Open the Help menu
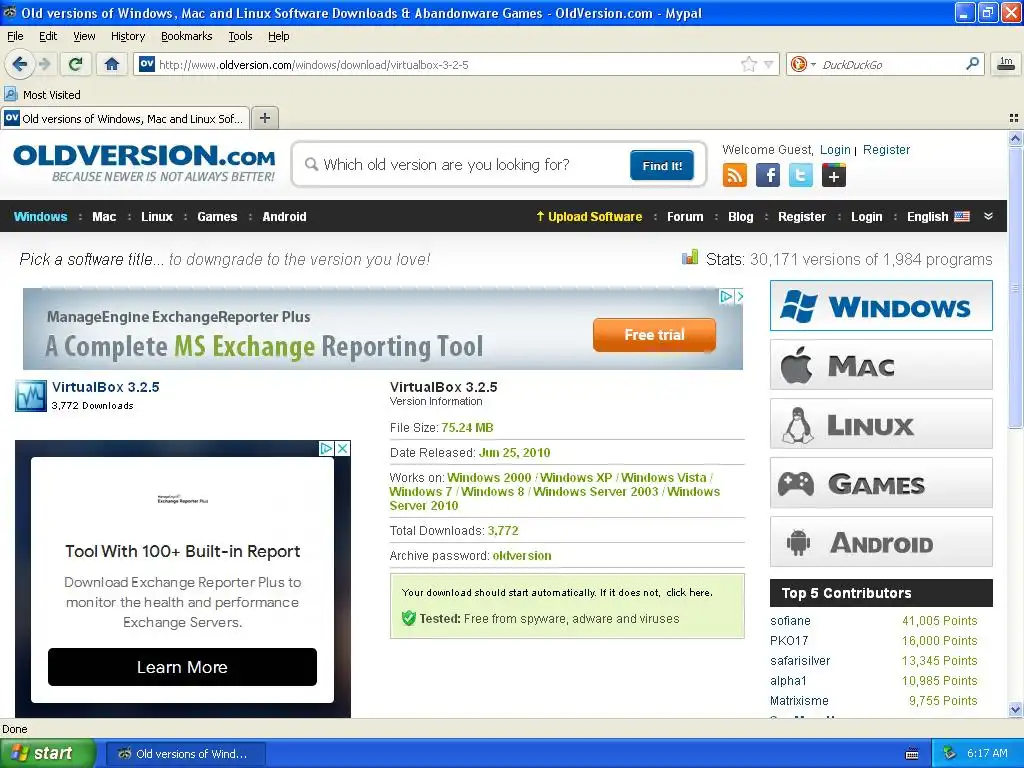 (x=278, y=36)
